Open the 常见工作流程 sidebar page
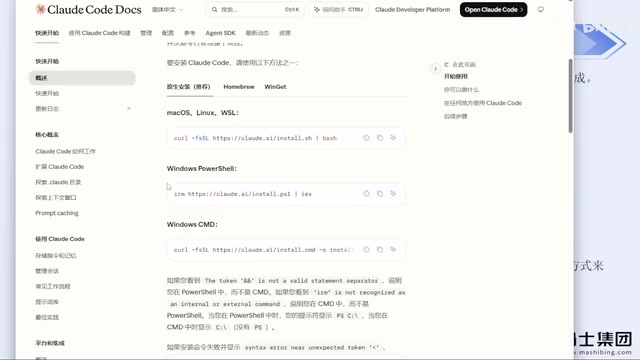640x360 pixels. 53,287
